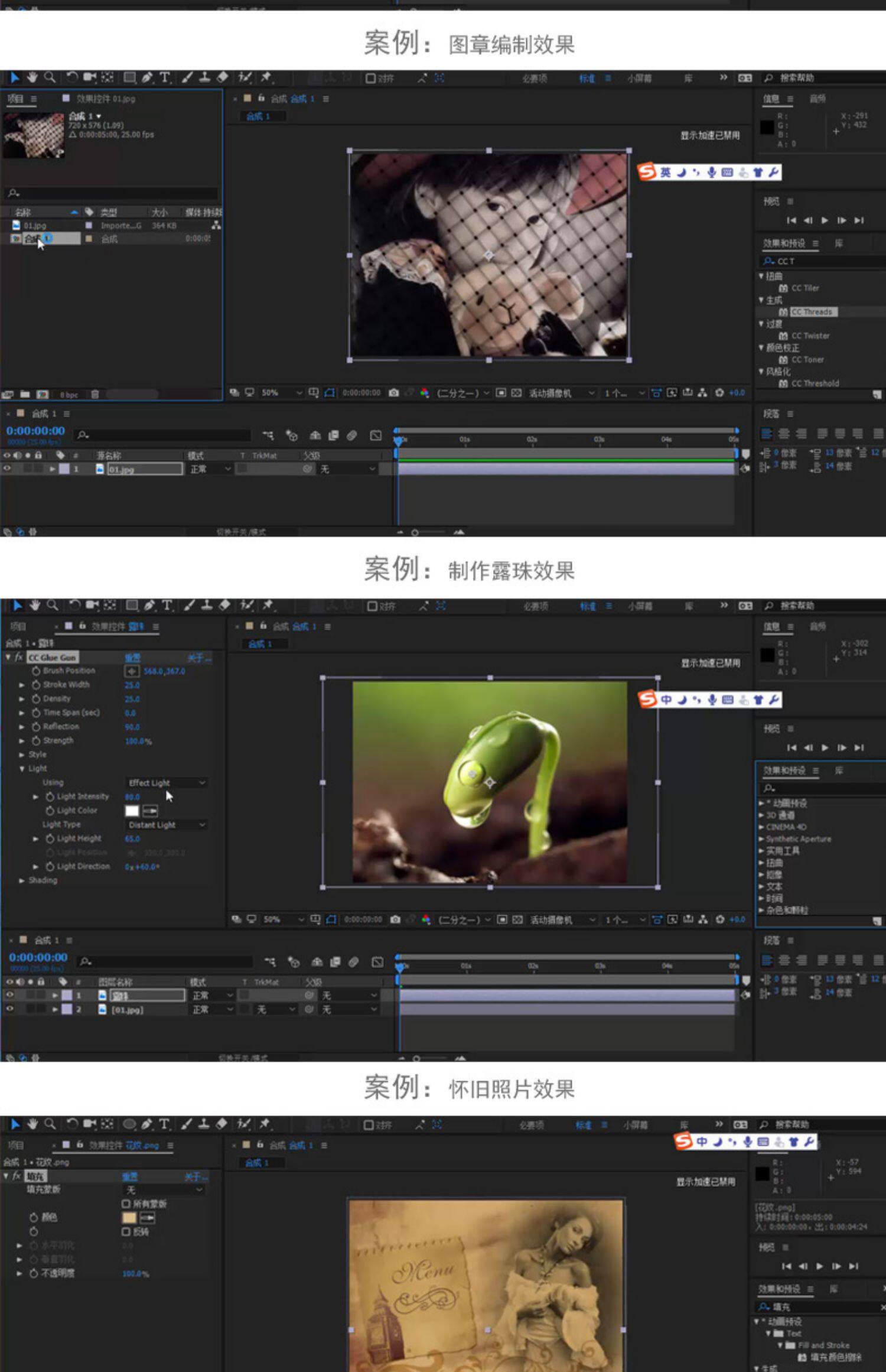This screenshot has height=1372, width=886.
Task: Take a viewer snapshot in the 图章编制效果 example
Action: coord(394,392)
